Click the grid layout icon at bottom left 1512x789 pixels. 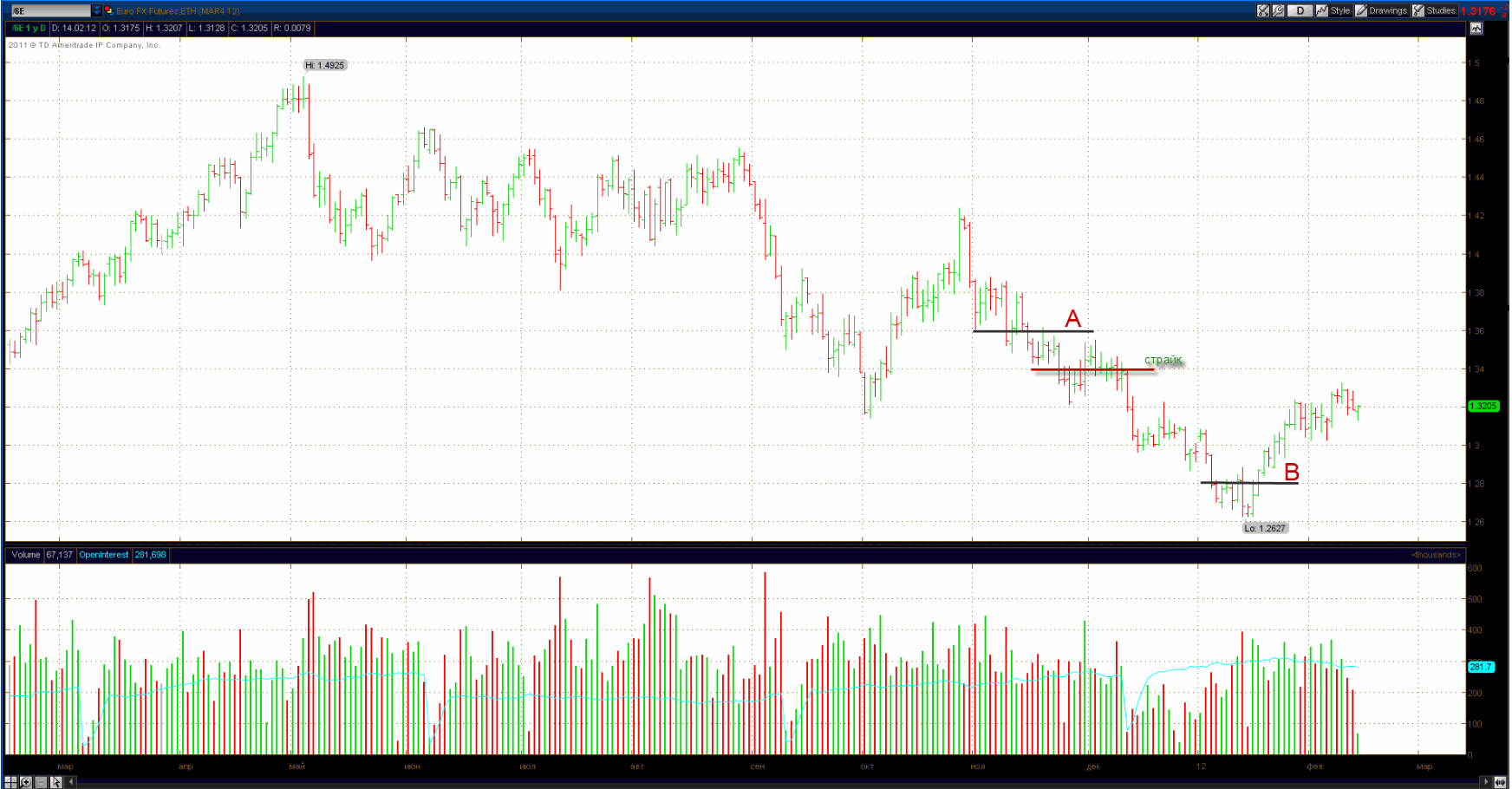pos(11,782)
